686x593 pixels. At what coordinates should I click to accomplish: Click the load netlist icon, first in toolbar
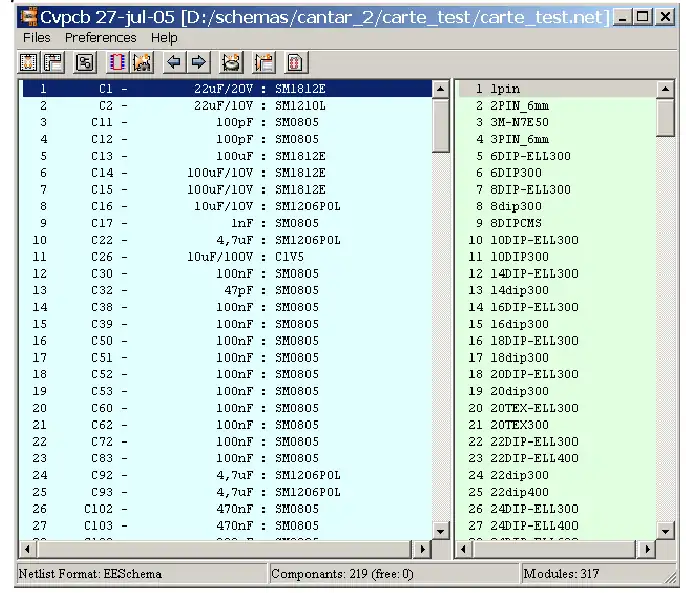click(x=29, y=62)
